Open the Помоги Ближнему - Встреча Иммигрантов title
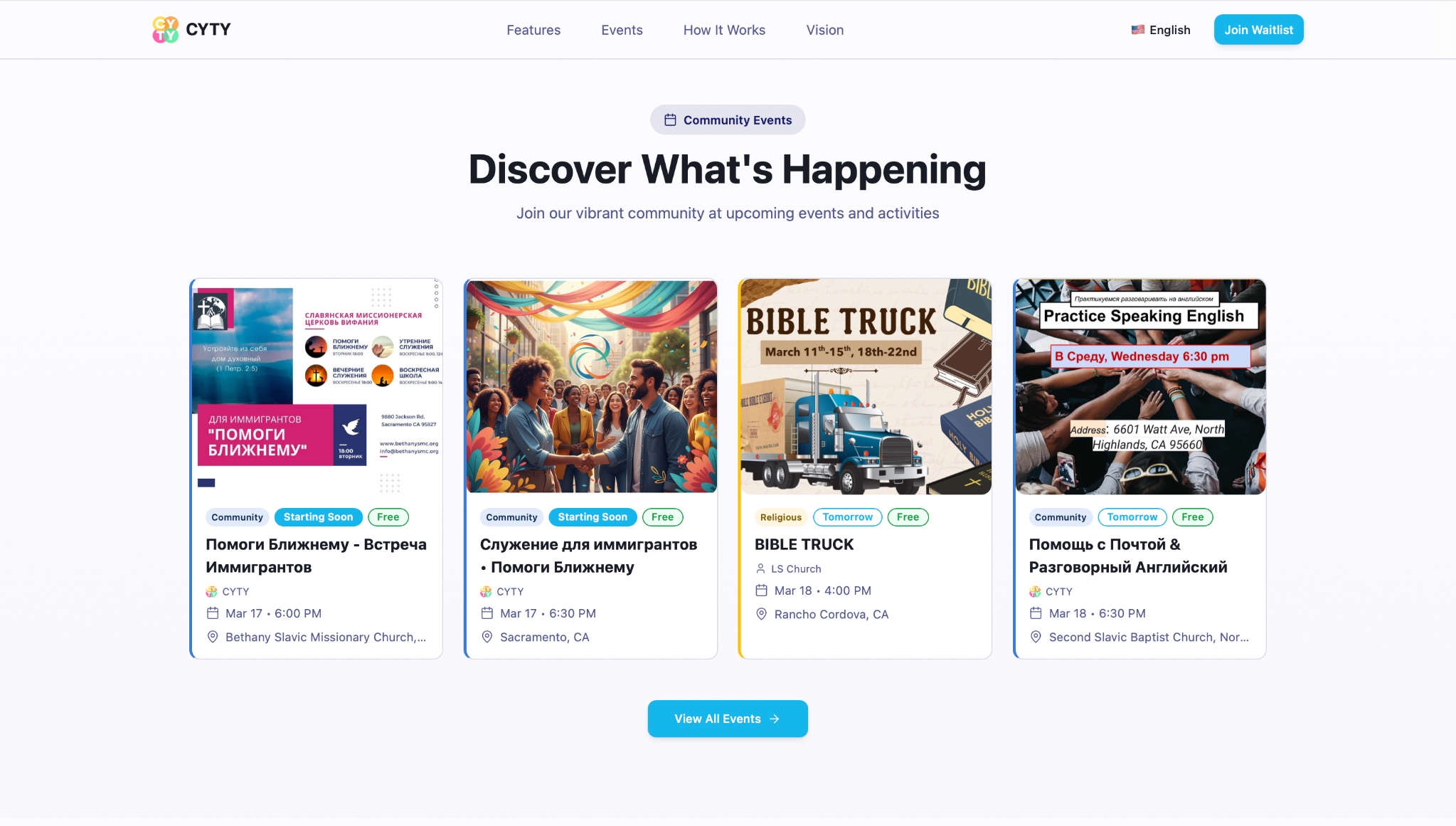The width and height of the screenshot is (1456, 826). tap(317, 556)
